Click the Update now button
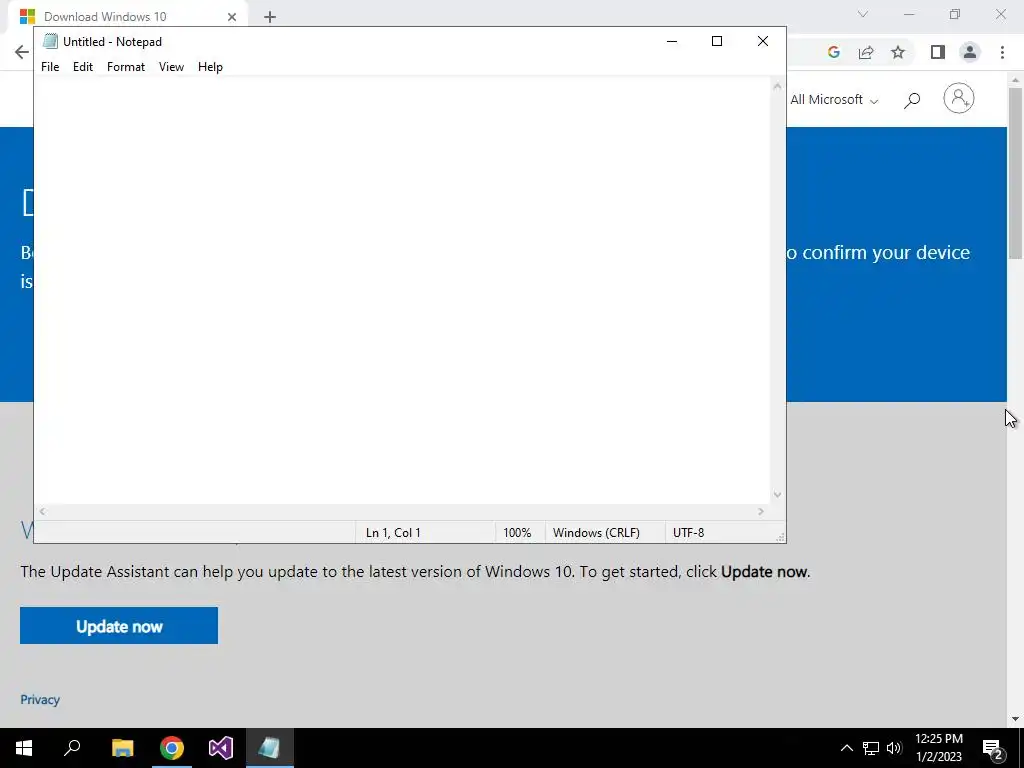 [x=119, y=626]
